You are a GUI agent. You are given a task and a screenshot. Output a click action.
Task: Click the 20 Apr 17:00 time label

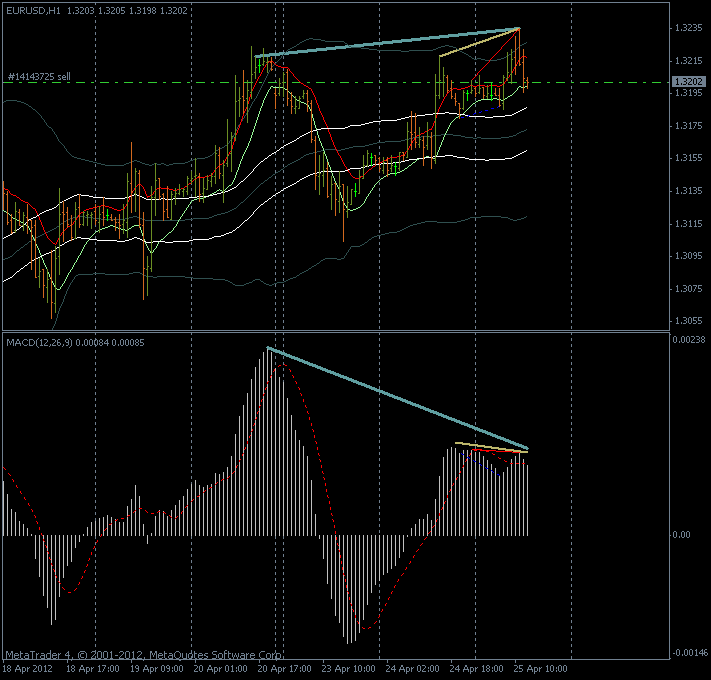point(284,668)
